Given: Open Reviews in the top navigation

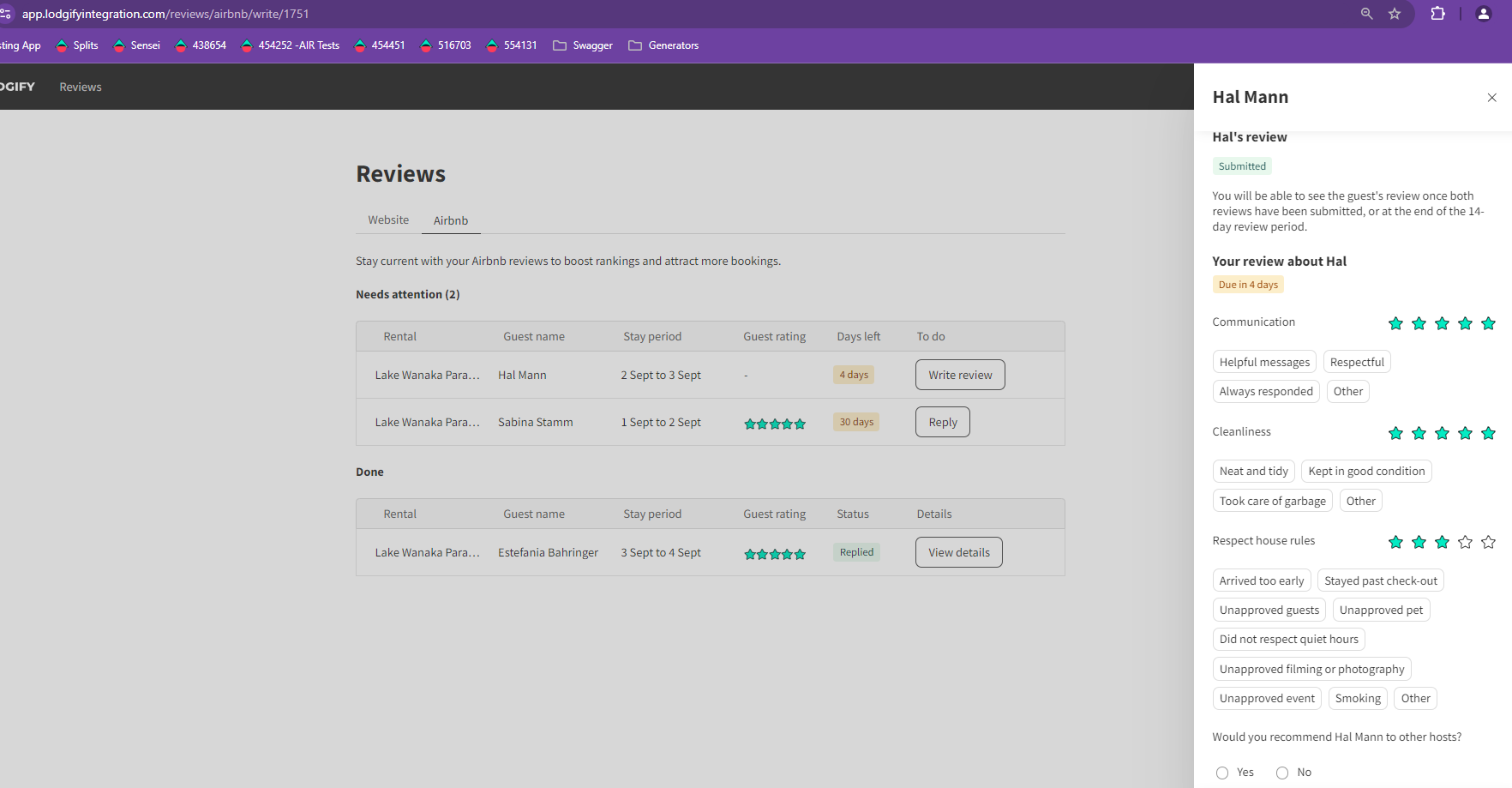Looking at the screenshot, I should tap(81, 87).
